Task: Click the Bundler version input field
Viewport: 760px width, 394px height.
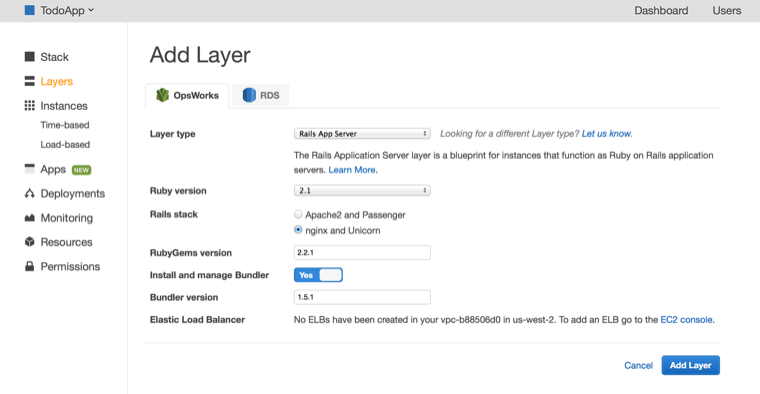Action: [362, 297]
